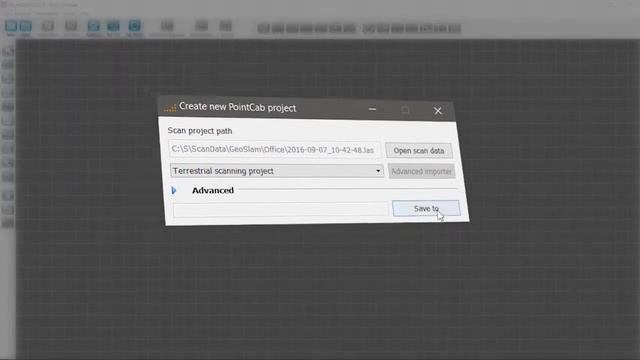Minimize the Create new PointCab project dialog
The width and height of the screenshot is (640, 360).
point(372,109)
